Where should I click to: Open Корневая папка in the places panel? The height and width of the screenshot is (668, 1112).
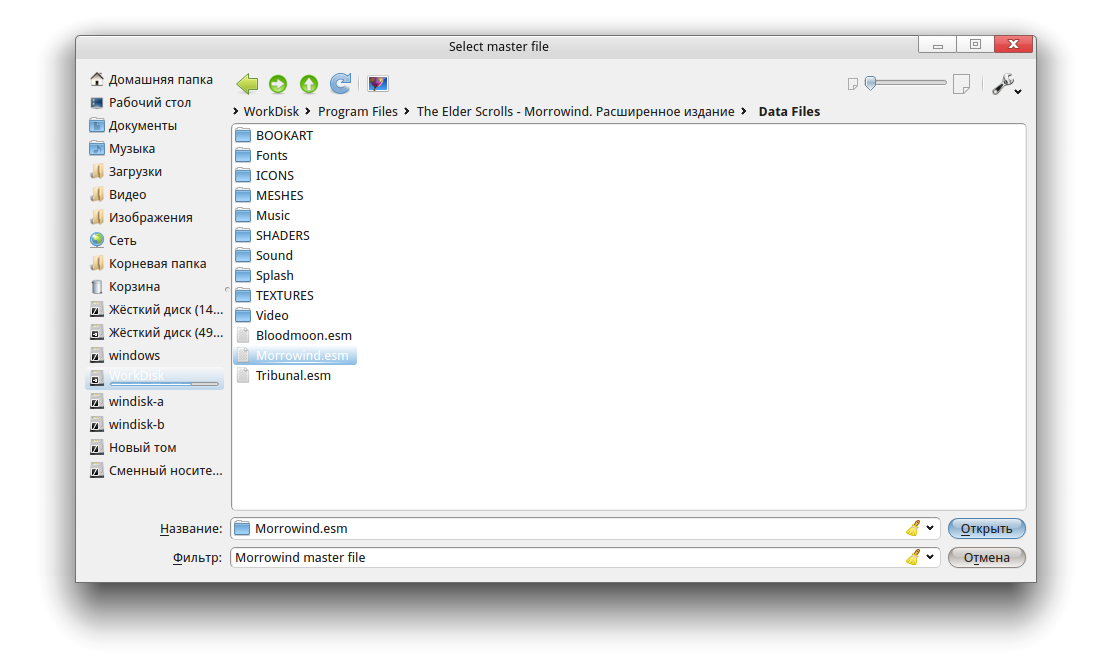155,263
